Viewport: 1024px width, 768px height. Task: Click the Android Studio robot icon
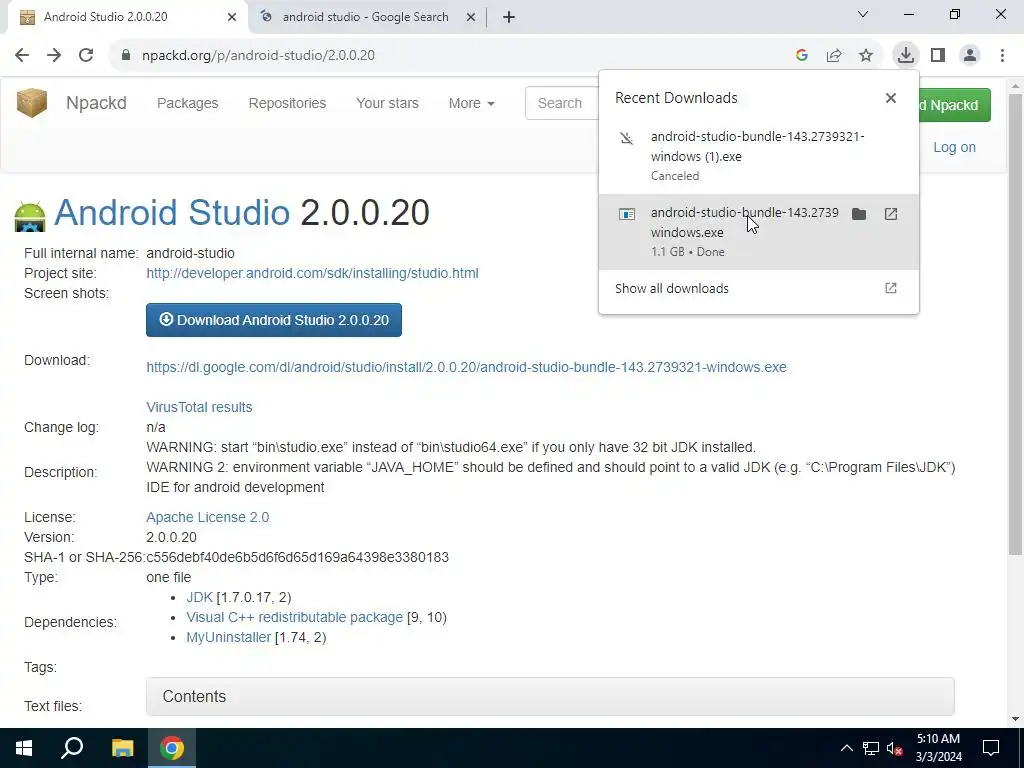click(30, 216)
